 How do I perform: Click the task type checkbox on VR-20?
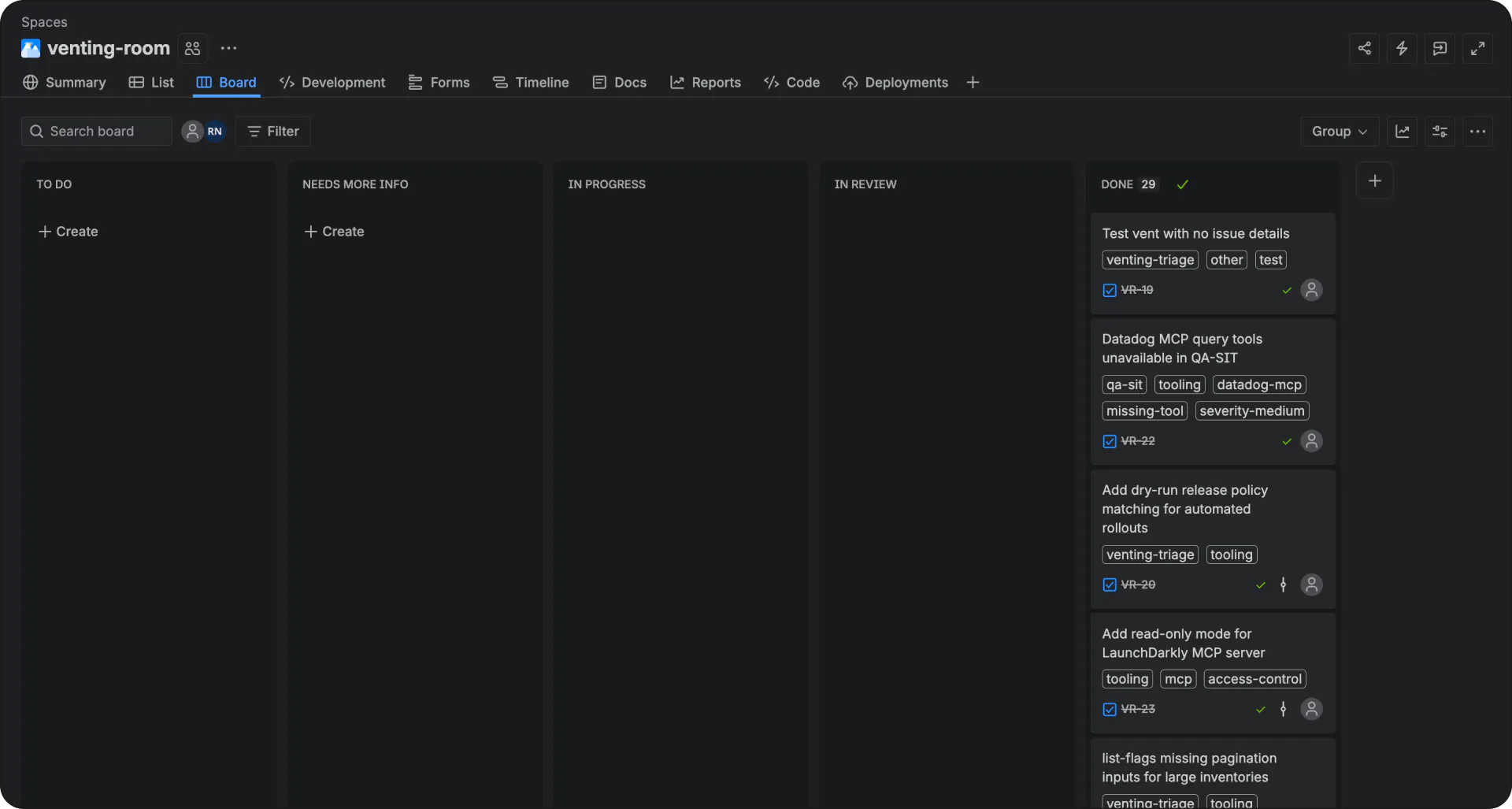(1110, 584)
